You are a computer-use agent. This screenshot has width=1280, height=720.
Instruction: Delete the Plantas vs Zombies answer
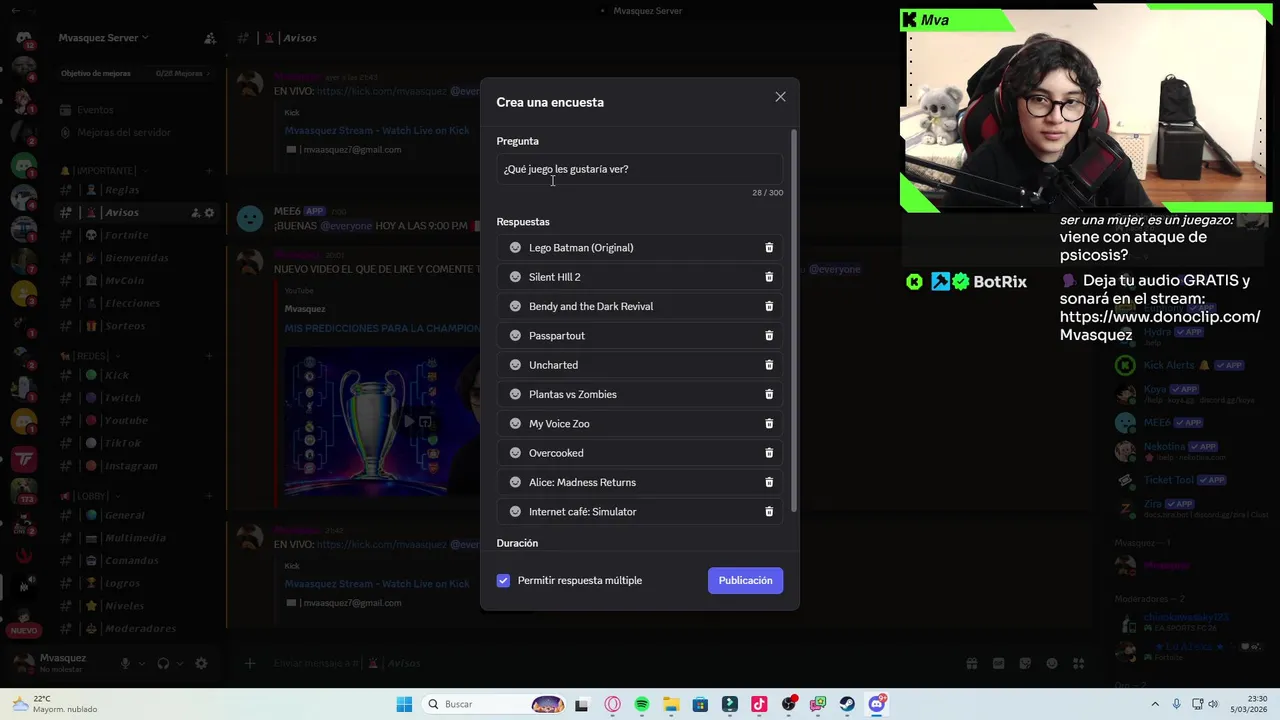769,394
